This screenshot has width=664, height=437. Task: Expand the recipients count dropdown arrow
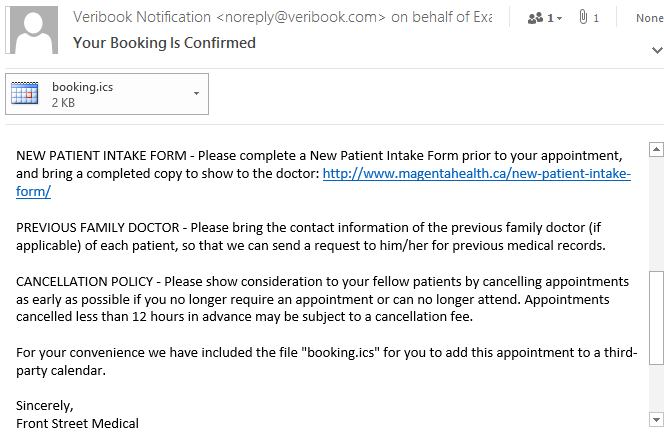559,19
